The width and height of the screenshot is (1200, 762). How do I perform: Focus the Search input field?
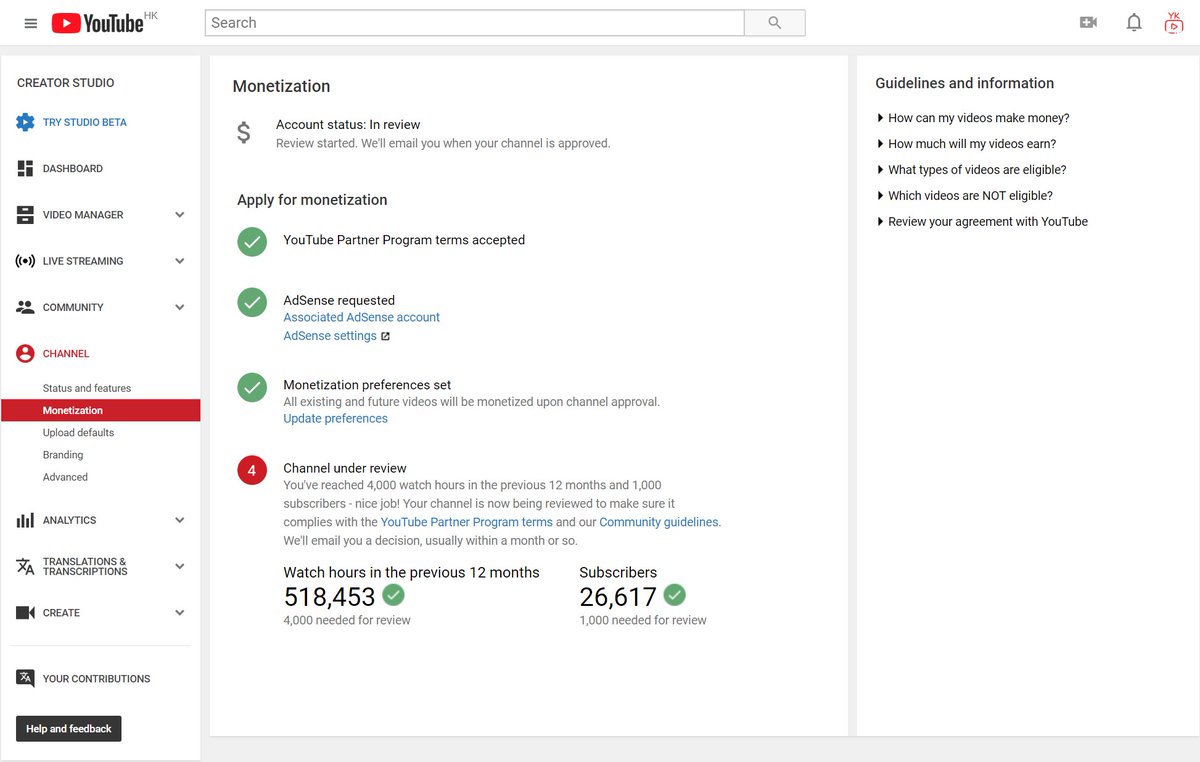tap(475, 23)
